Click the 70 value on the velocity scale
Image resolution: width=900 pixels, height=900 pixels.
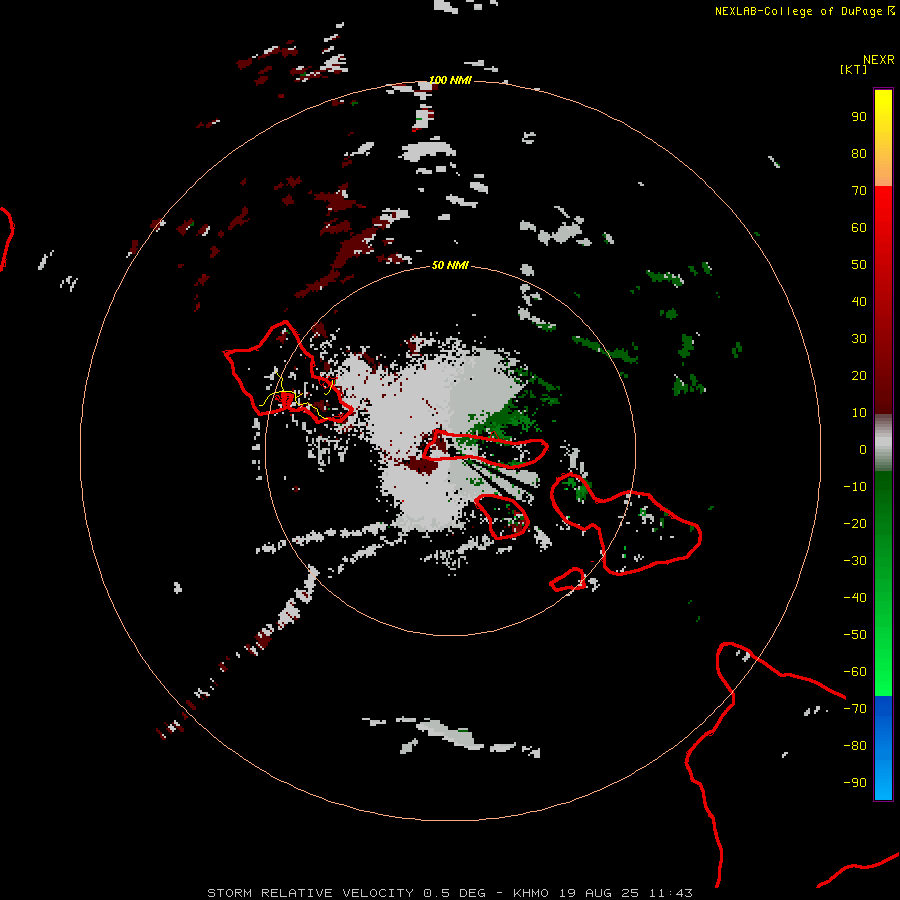coord(859,191)
